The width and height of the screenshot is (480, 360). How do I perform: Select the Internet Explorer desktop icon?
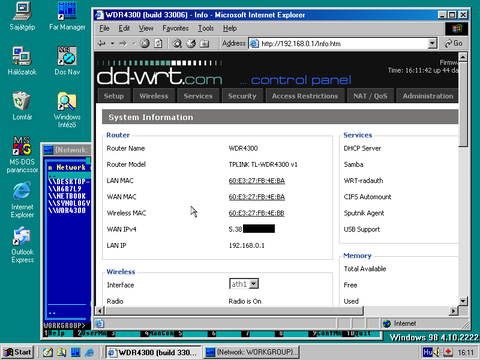pyautogui.click(x=22, y=200)
